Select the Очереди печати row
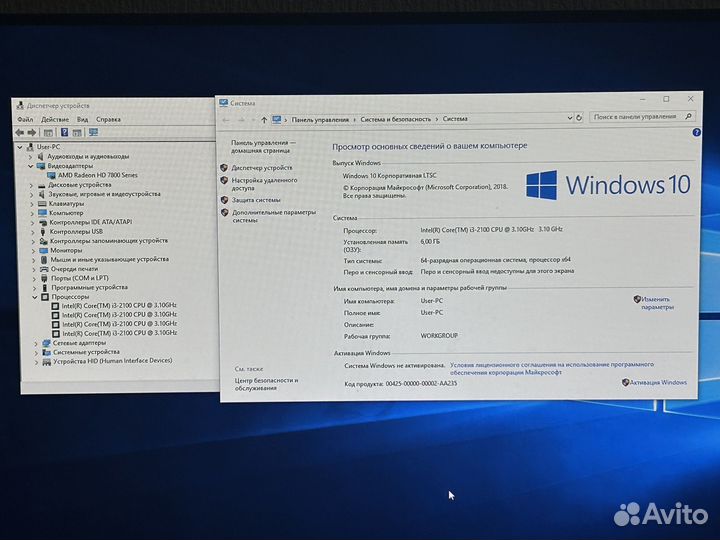The height and width of the screenshot is (540, 720). point(74,269)
